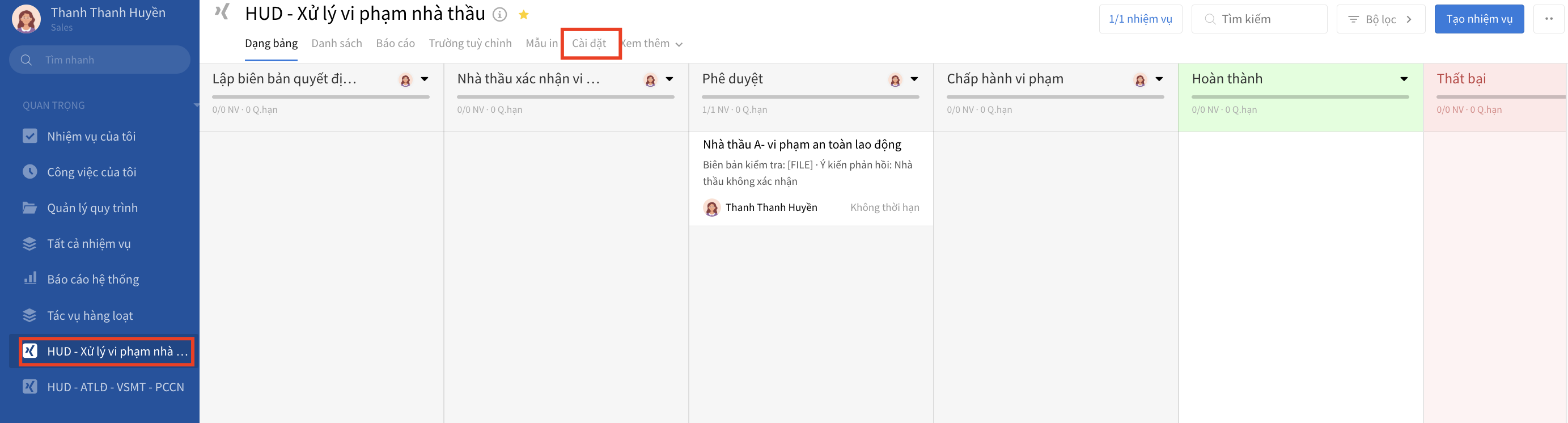Click the 1/1 nhiệm vụ button
The image size is (1568, 423).
[1140, 19]
